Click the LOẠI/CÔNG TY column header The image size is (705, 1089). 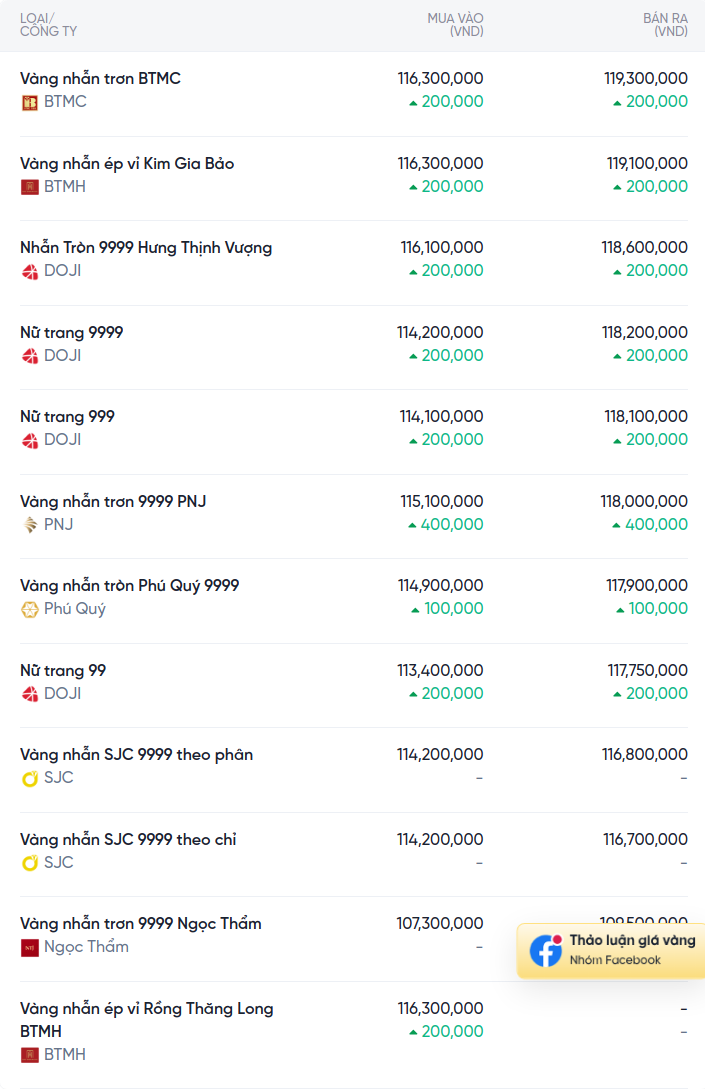[48, 24]
